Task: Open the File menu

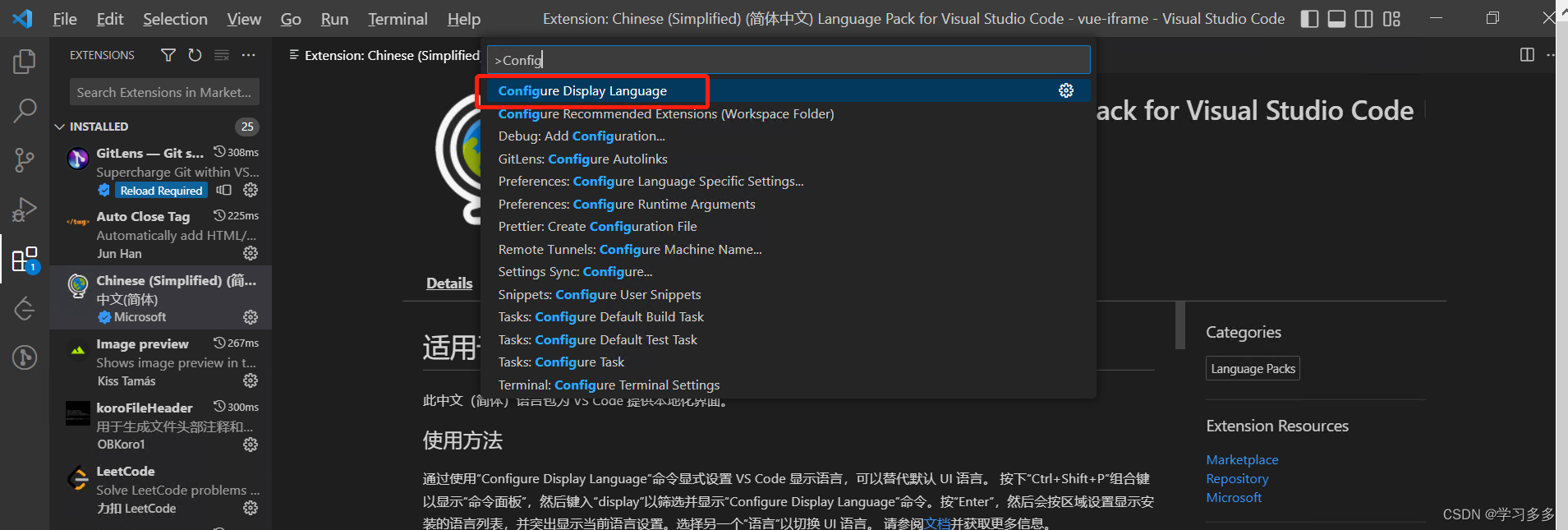Action: (x=65, y=19)
